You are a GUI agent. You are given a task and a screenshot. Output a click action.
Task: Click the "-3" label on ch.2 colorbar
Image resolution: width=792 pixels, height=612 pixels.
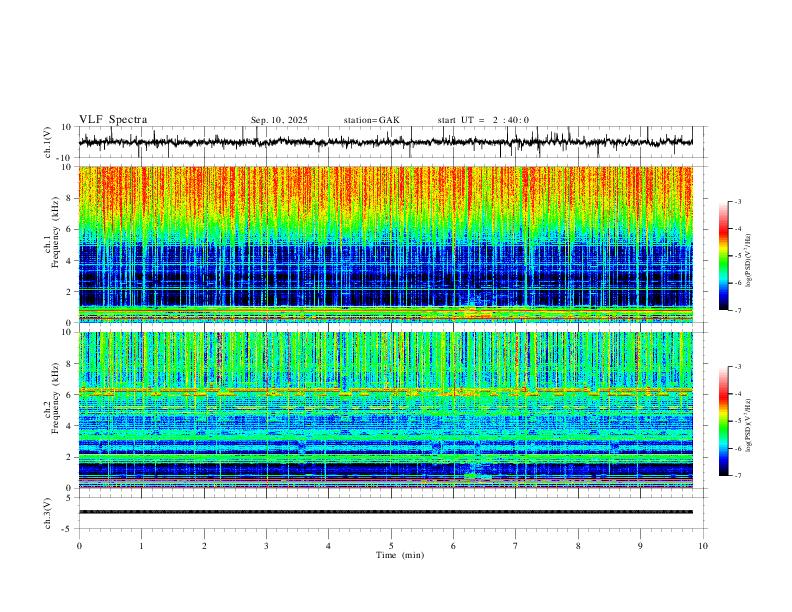pyautogui.click(x=738, y=367)
